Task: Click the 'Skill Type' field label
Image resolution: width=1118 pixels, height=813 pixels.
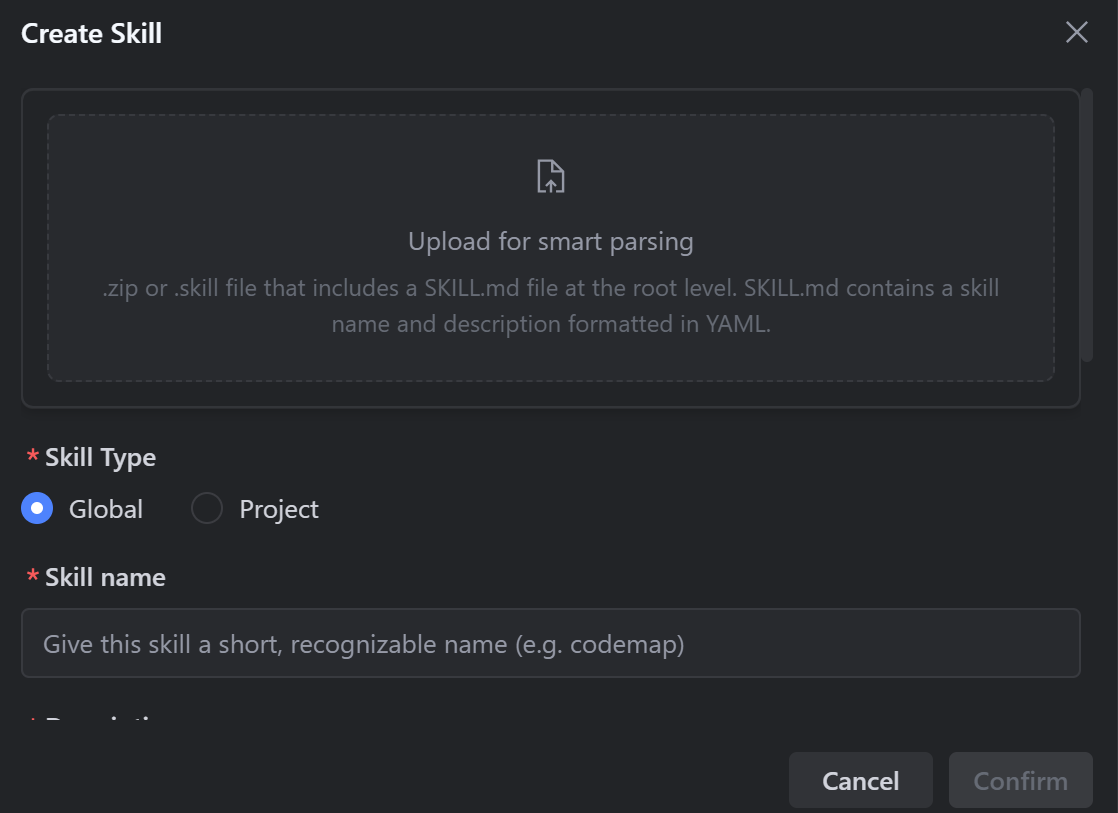Action: coord(100,457)
